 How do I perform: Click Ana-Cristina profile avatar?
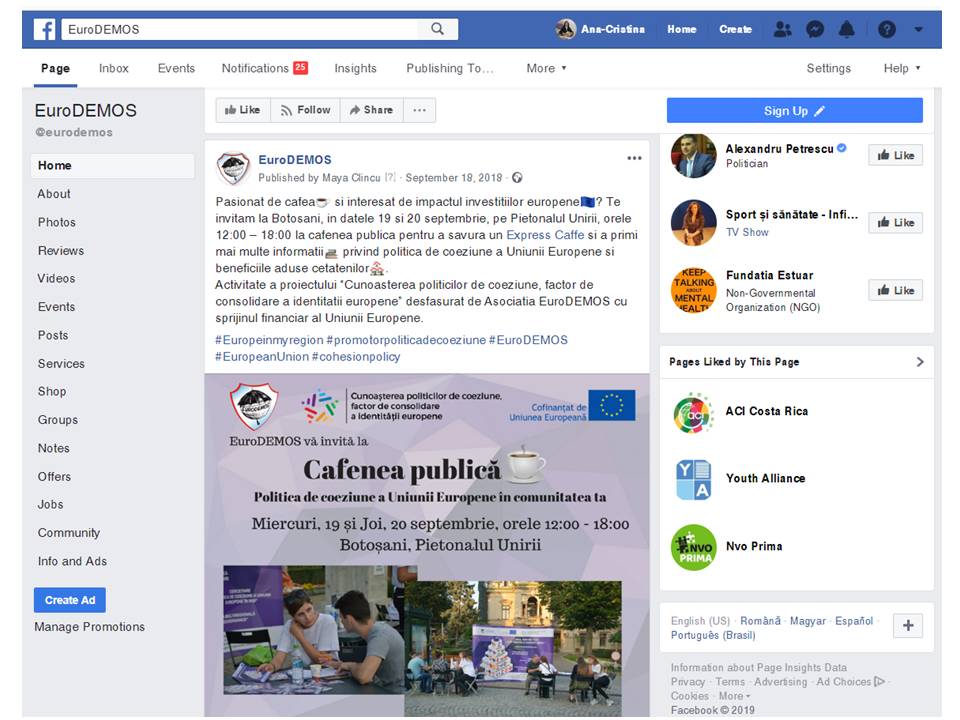[566, 29]
